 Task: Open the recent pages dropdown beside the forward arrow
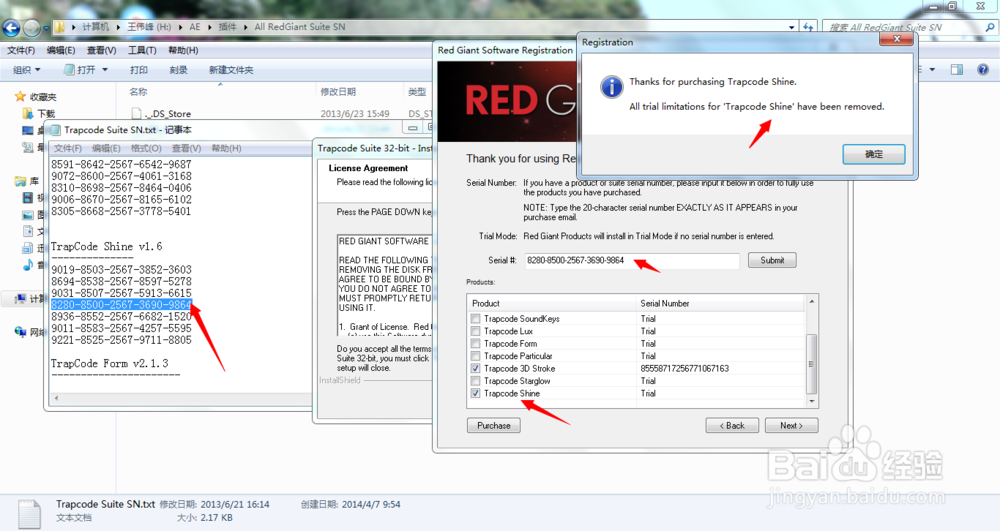coord(46,28)
